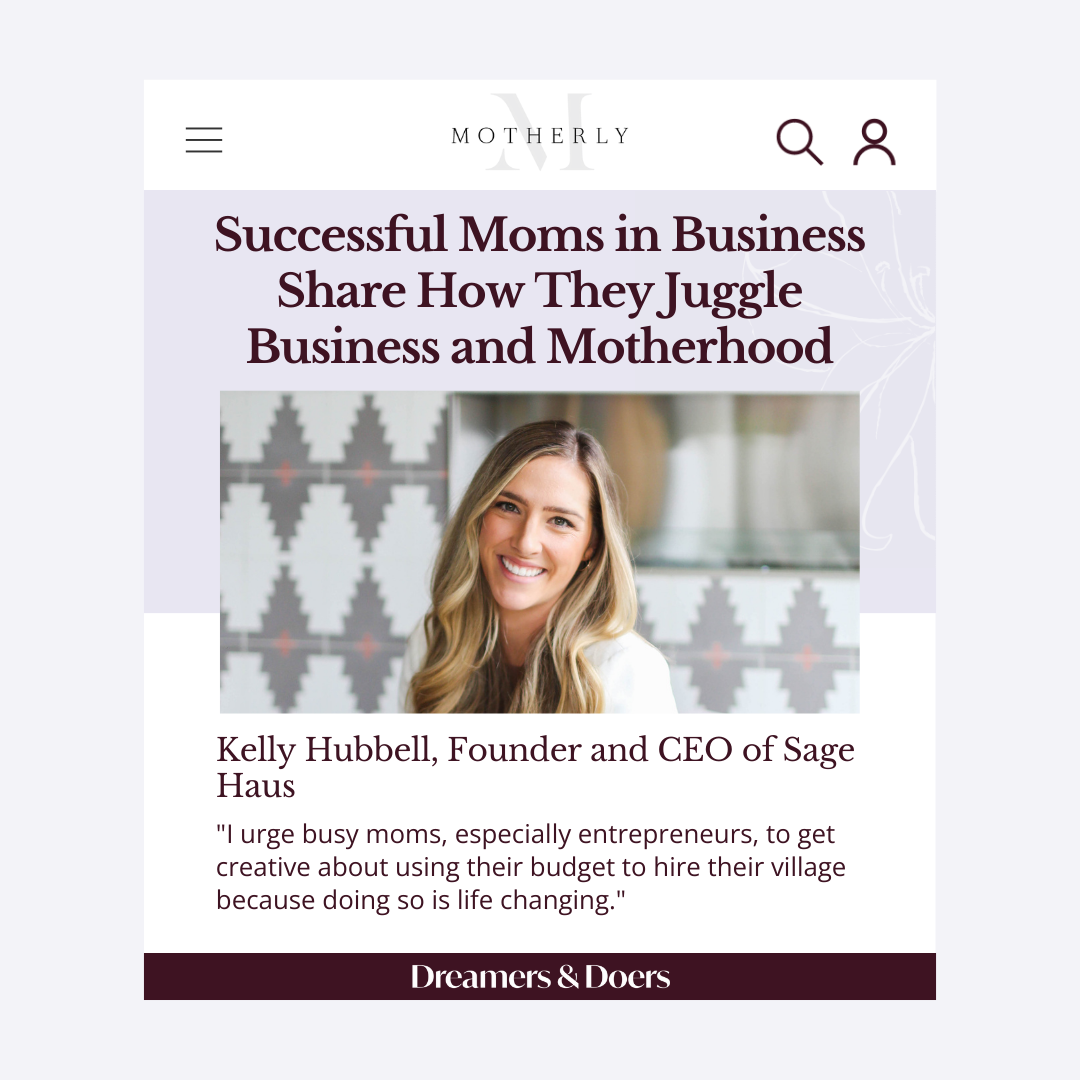The width and height of the screenshot is (1080, 1080).
Task: Click the word "Haus" below the name
Action: pos(256,786)
